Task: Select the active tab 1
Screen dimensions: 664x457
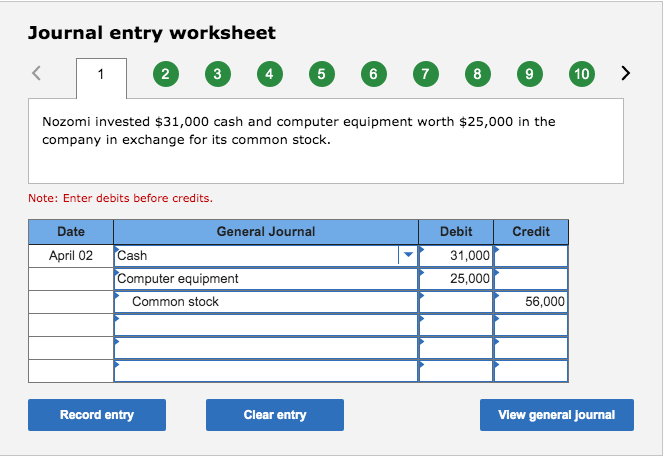Action: click(101, 78)
